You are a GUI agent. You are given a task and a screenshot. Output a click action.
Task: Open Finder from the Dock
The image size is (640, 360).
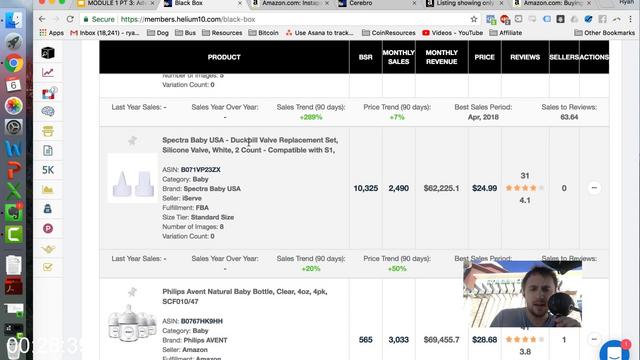[13, 20]
